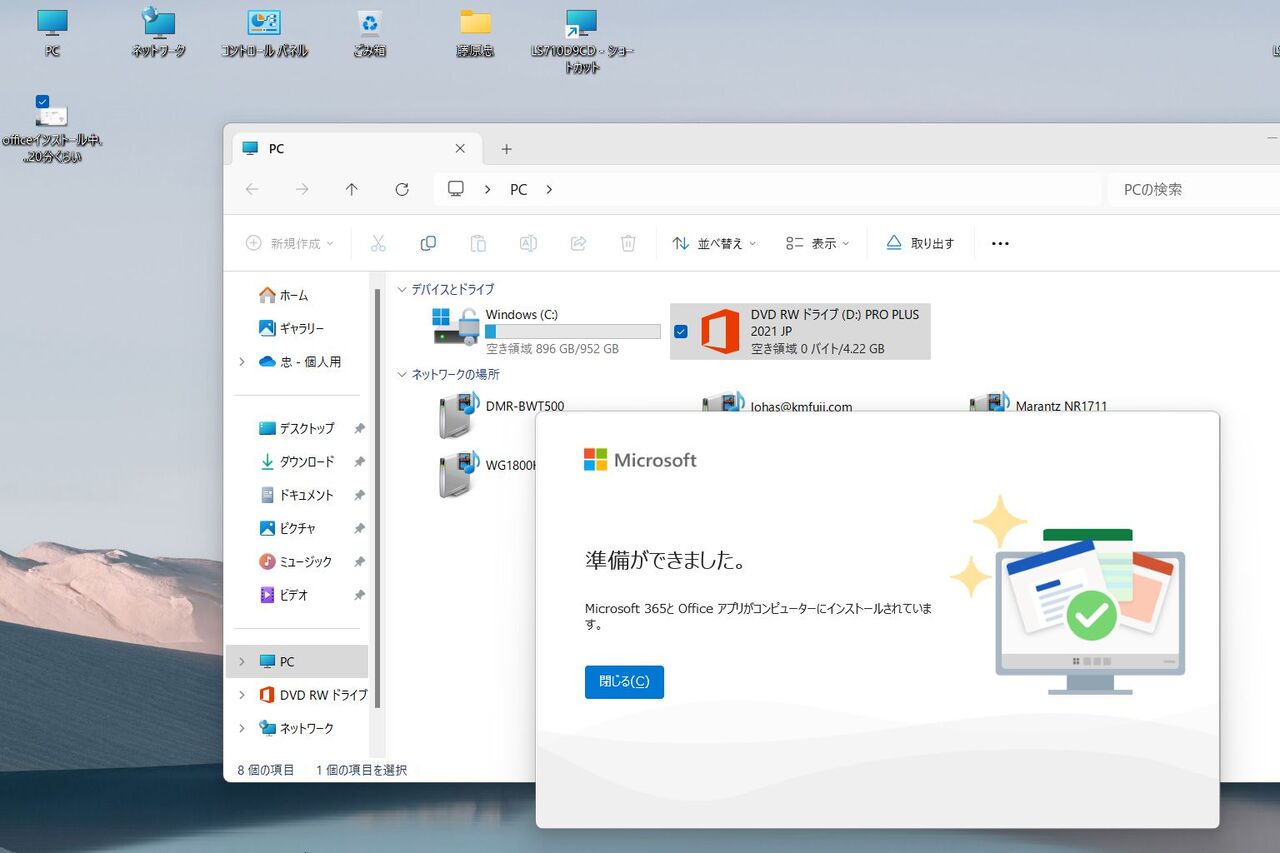
Task: Refresh the PC folder view
Action: (x=402, y=189)
